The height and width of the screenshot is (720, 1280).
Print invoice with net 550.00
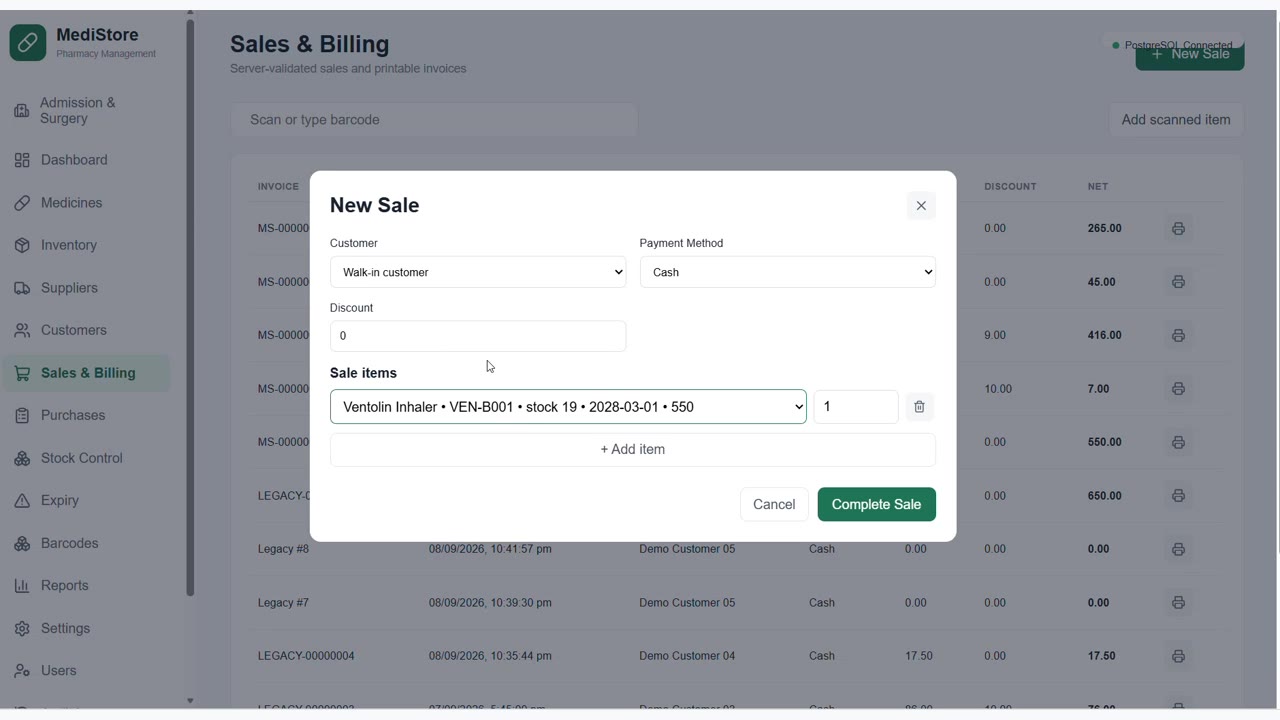pos(1178,442)
